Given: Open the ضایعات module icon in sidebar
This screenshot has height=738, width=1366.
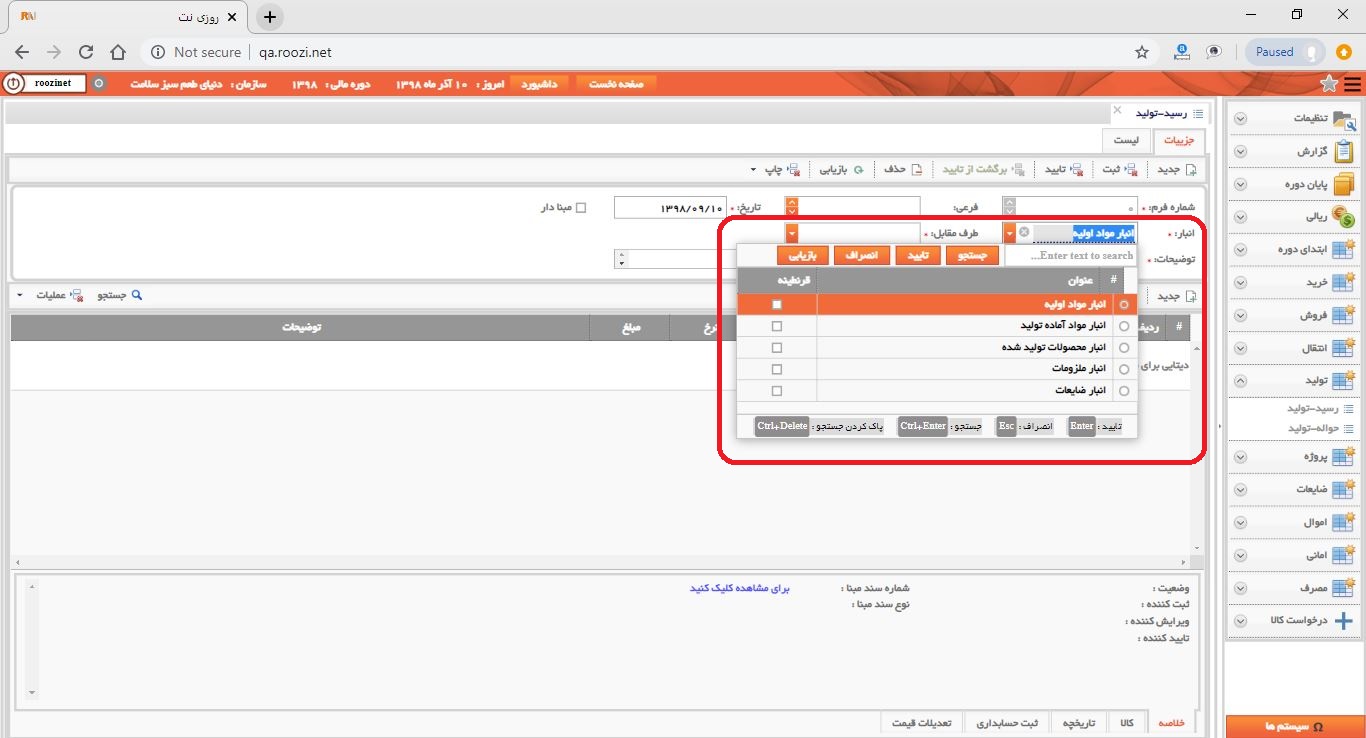Looking at the screenshot, I should click(x=1344, y=489).
